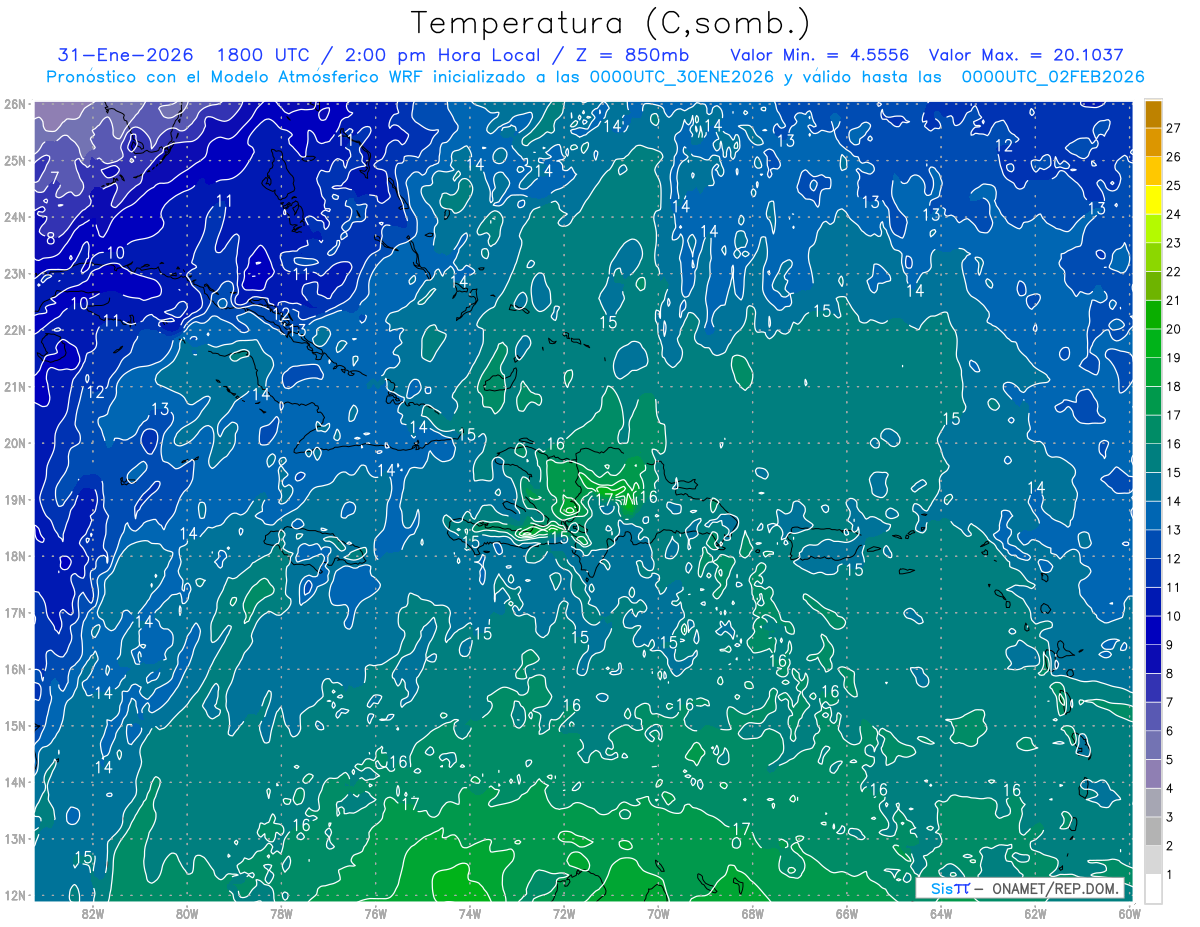
Task: Click the 60W longitude axis label
Action: click(x=1130, y=912)
